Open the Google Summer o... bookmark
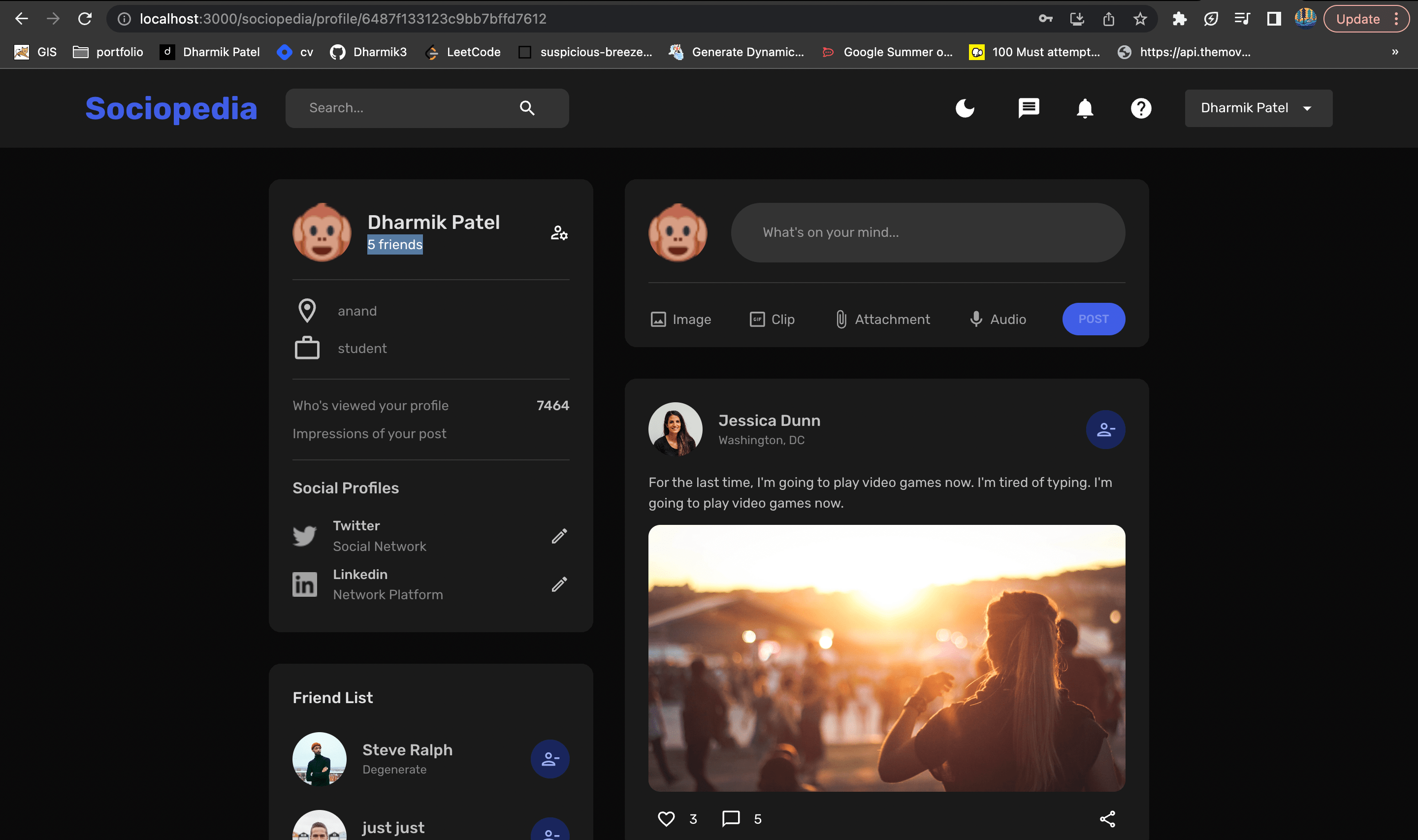1418x840 pixels. (x=887, y=52)
